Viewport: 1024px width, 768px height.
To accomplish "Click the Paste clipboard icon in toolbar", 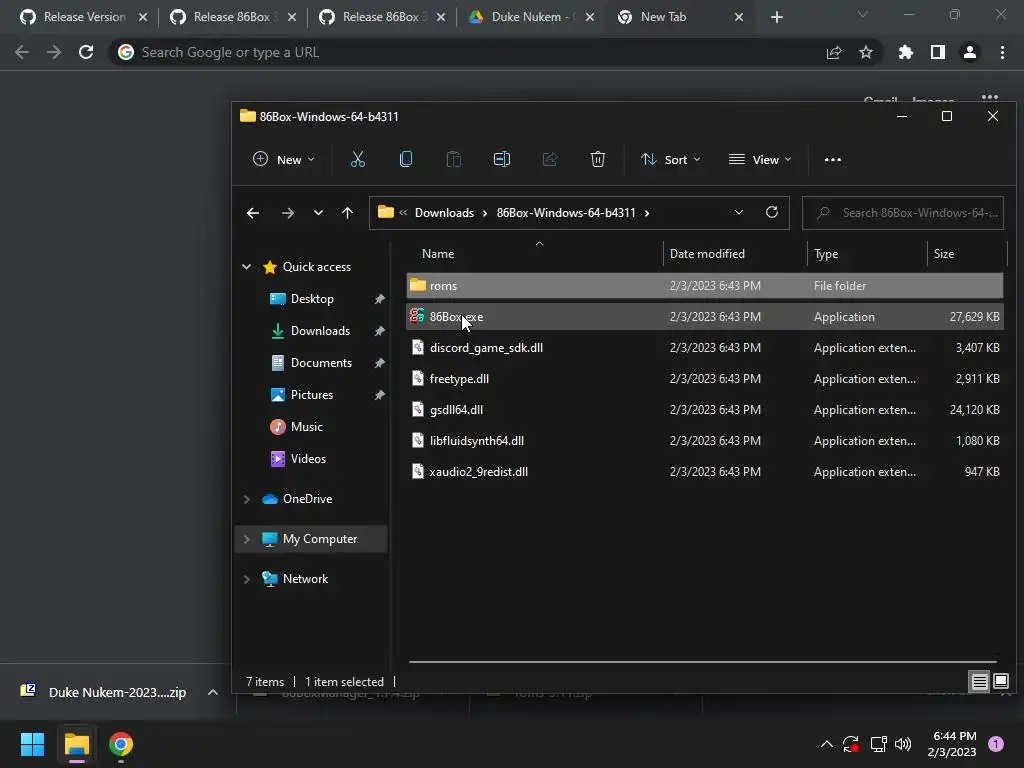I will (x=453, y=159).
